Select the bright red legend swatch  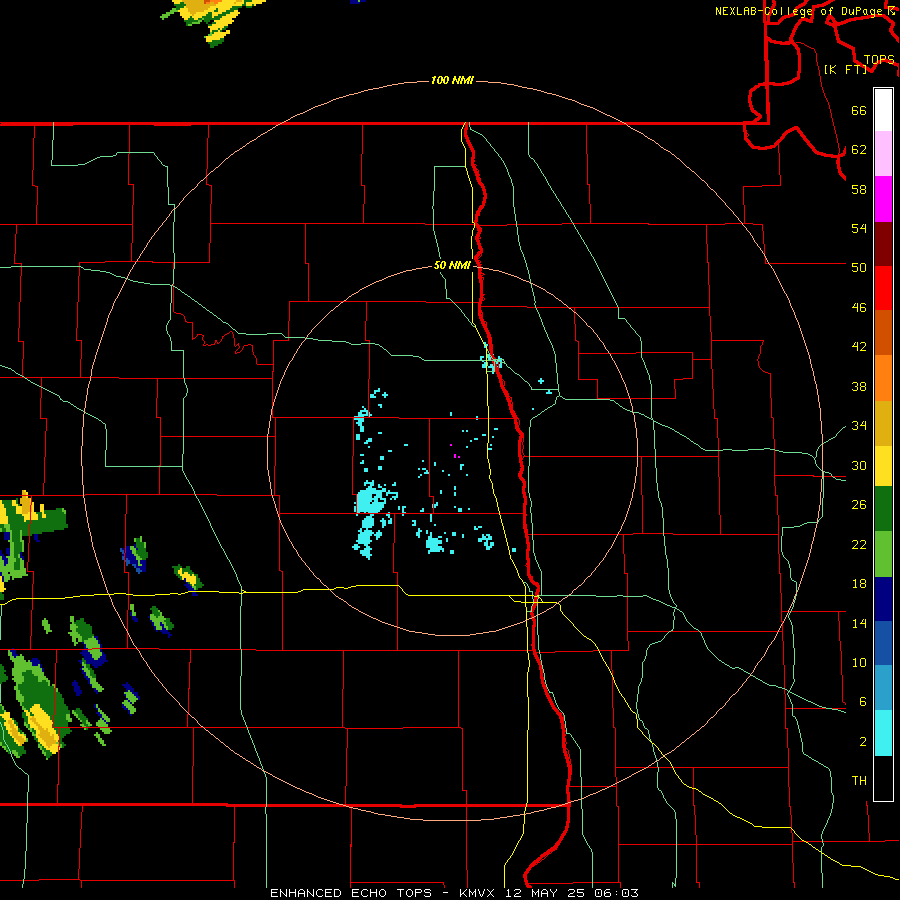click(x=883, y=288)
